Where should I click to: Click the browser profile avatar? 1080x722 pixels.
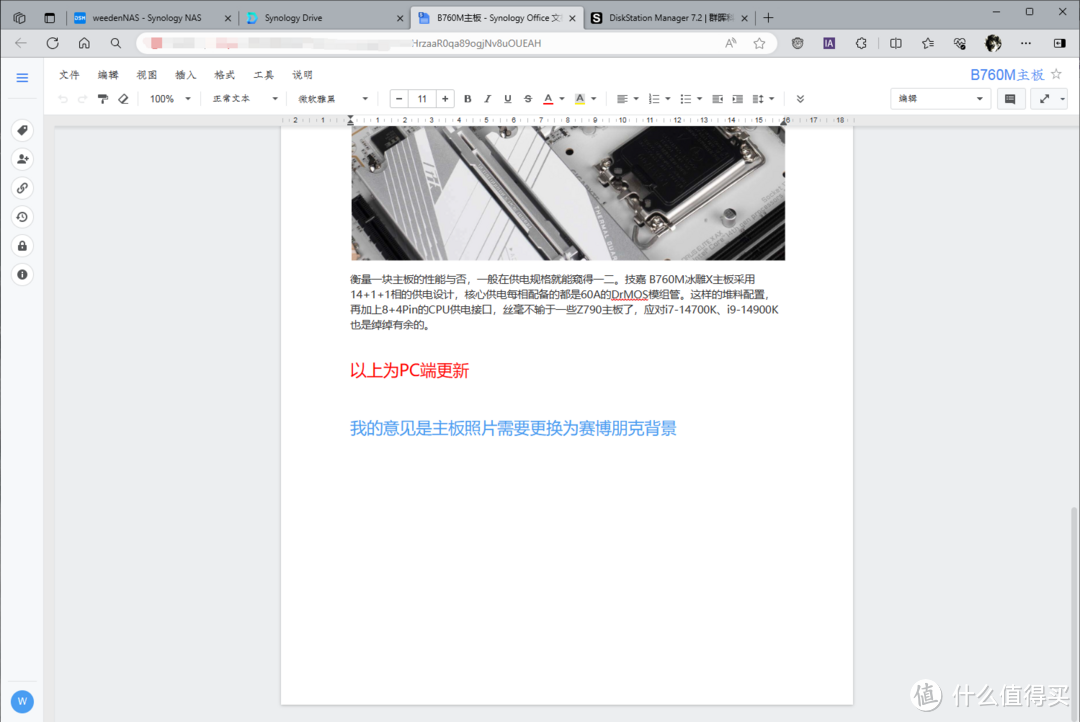[993, 43]
